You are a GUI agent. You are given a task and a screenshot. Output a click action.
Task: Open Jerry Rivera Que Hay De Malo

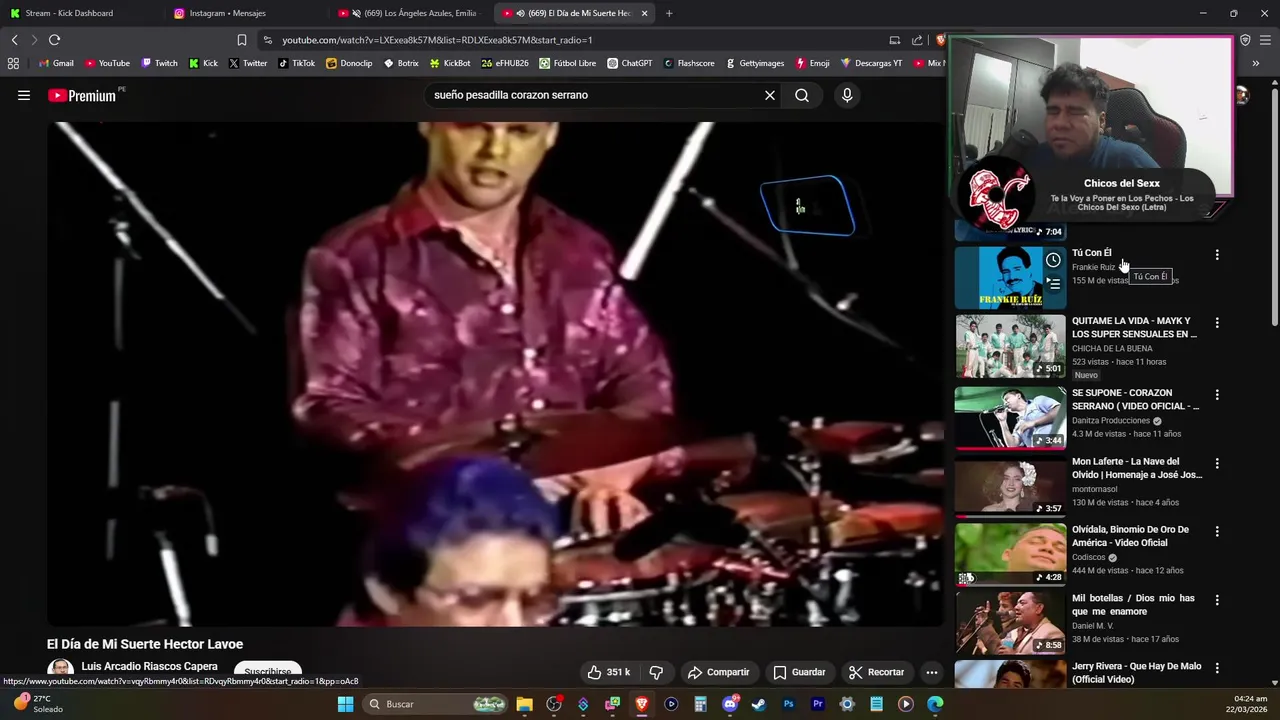coord(1136,673)
